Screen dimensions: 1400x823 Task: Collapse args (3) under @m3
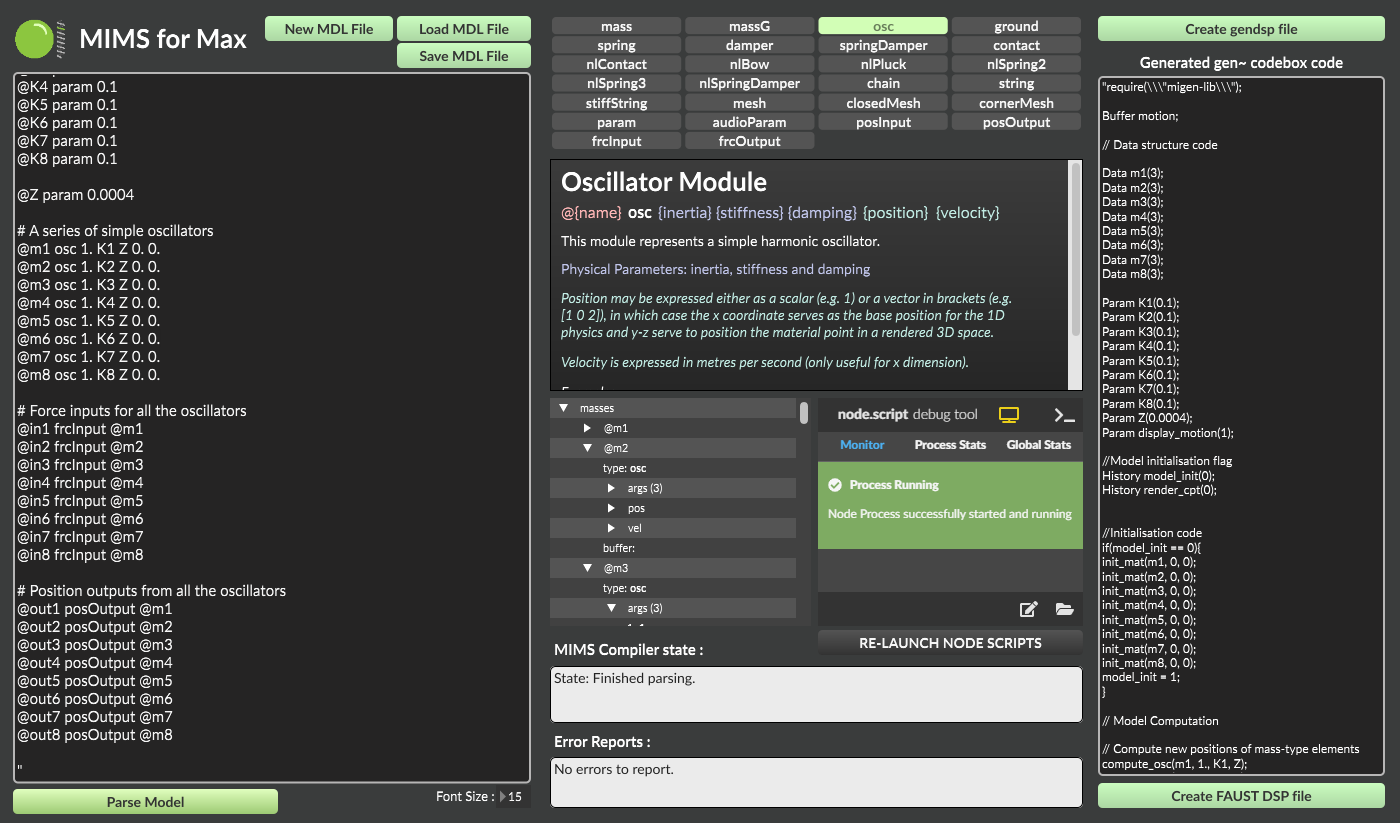point(612,608)
